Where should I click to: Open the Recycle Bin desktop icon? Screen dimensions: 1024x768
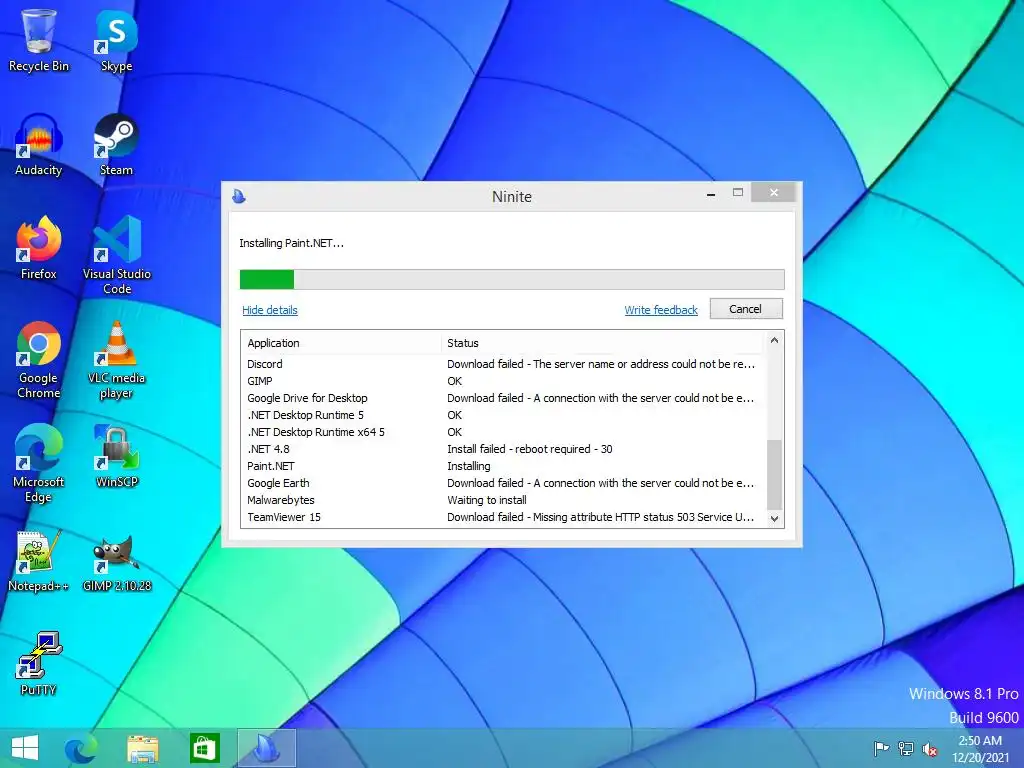(x=39, y=39)
